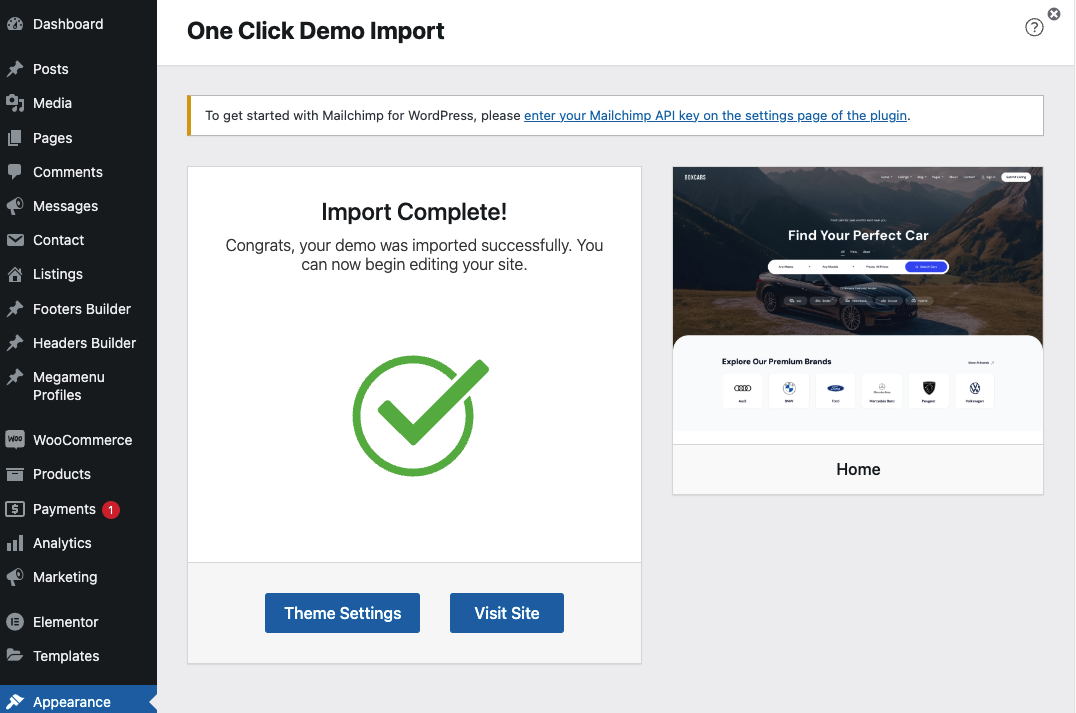Click the Listings house icon
Screen dimensions: 1076x713
(x=15, y=274)
